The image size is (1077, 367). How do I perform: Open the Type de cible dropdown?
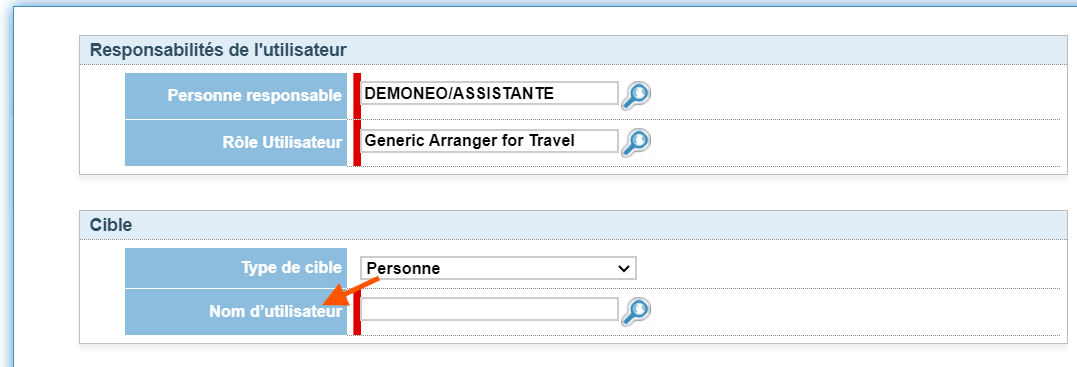coord(498,268)
